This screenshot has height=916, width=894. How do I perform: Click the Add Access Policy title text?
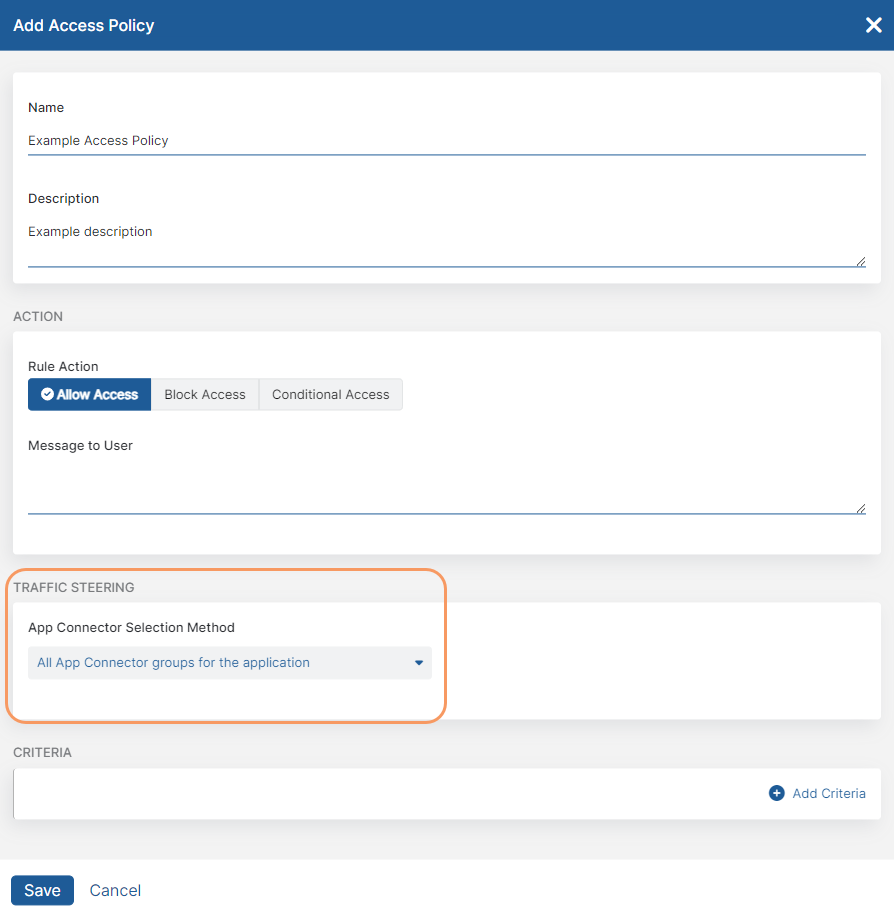pyautogui.click(x=84, y=25)
